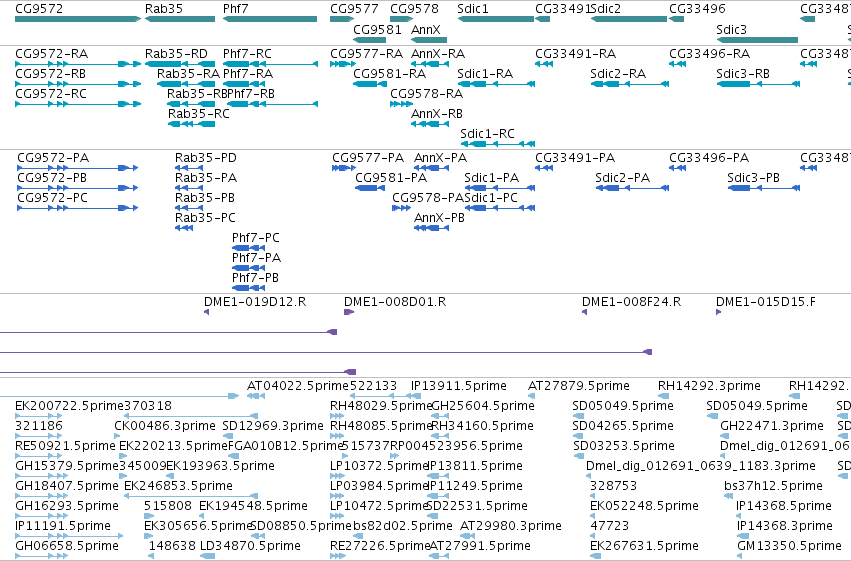Select the Sdic1 gene bar
The width and height of the screenshot is (851, 561).
(x=496, y=19)
